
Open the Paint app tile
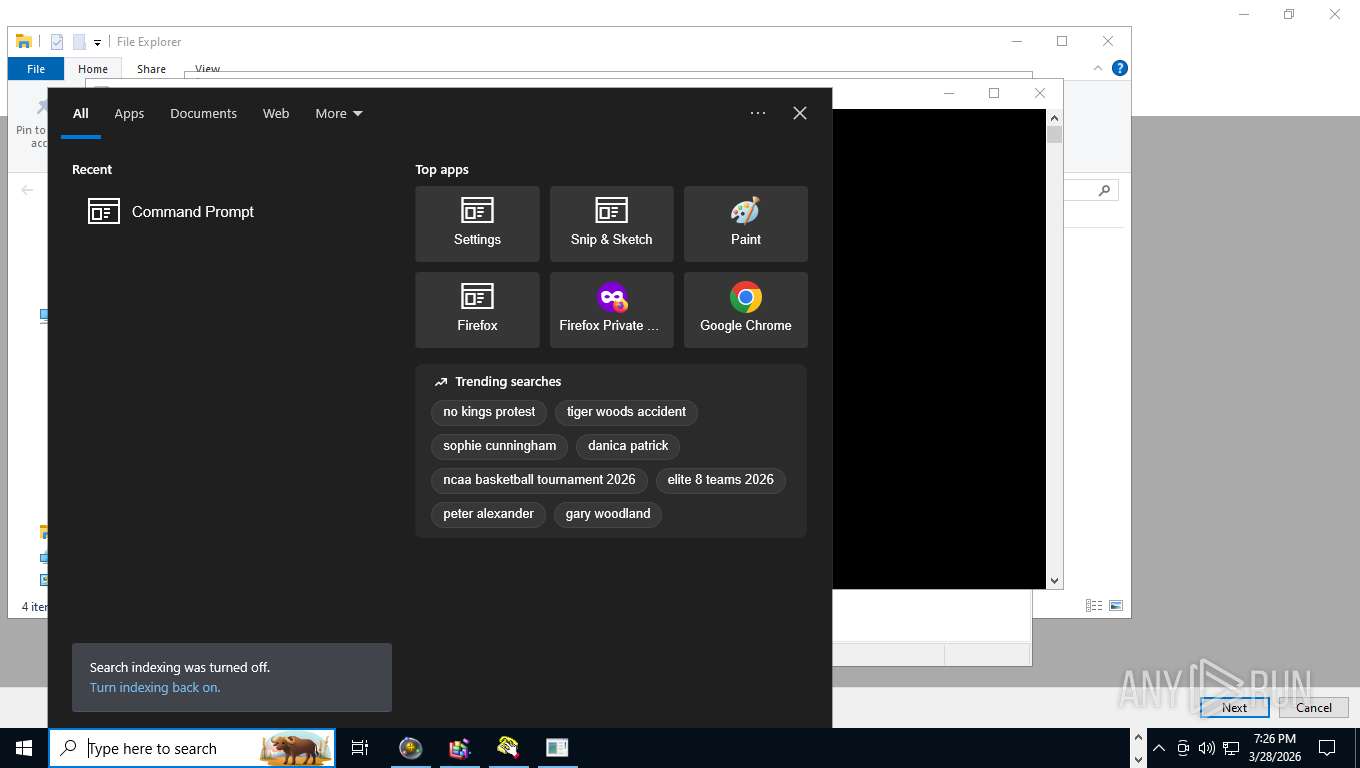[745, 223]
